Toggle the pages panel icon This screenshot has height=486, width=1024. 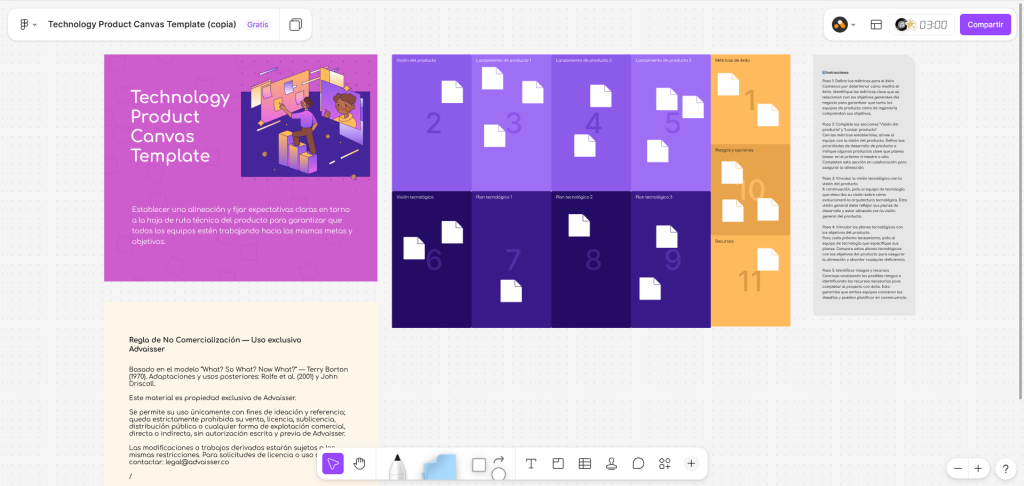(x=295, y=24)
